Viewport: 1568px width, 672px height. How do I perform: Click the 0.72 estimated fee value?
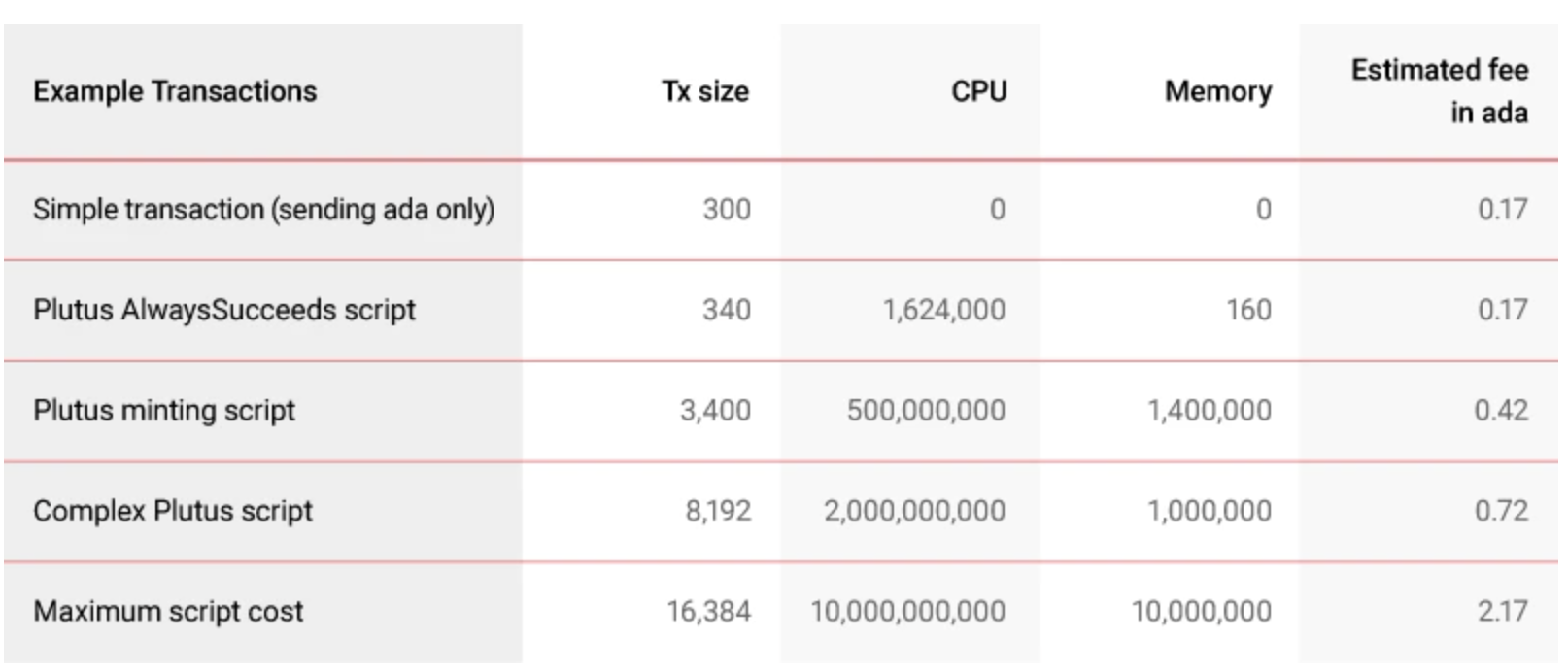(1501, 511)
